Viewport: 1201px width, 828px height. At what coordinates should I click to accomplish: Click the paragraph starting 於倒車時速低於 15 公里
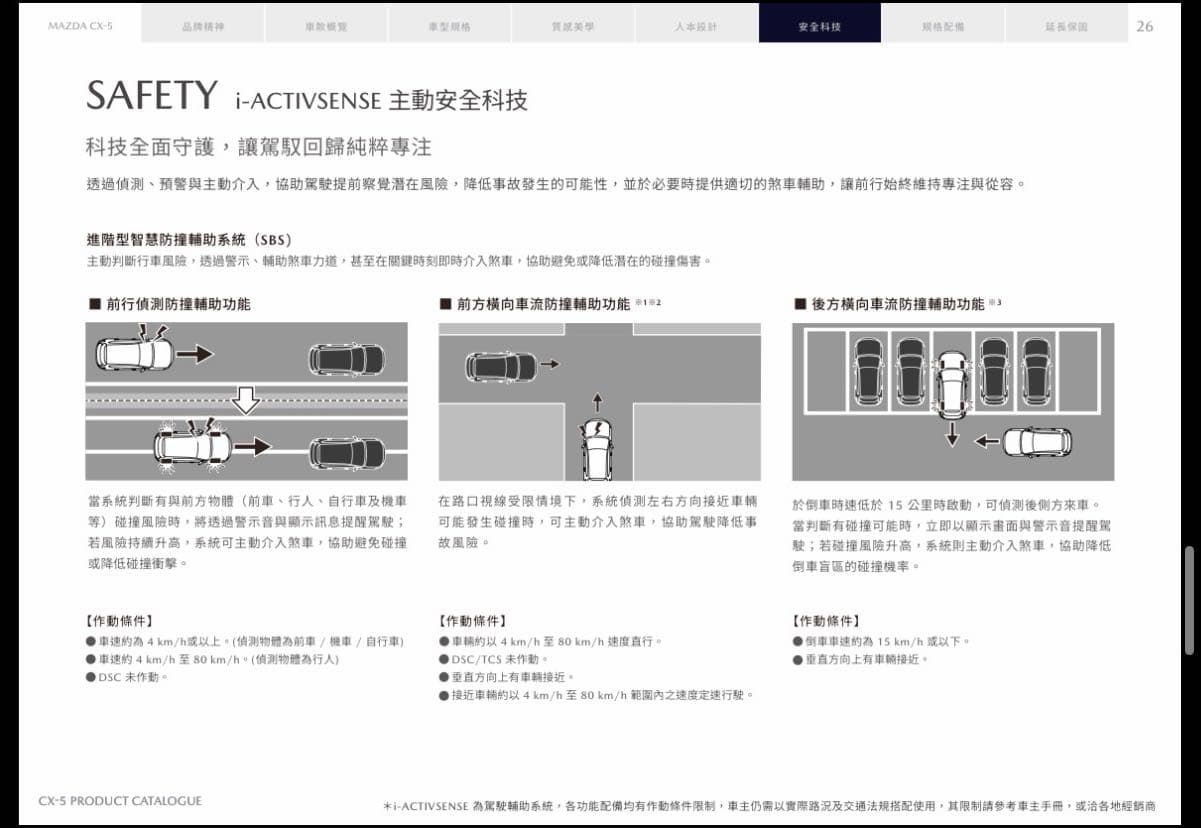952,535
